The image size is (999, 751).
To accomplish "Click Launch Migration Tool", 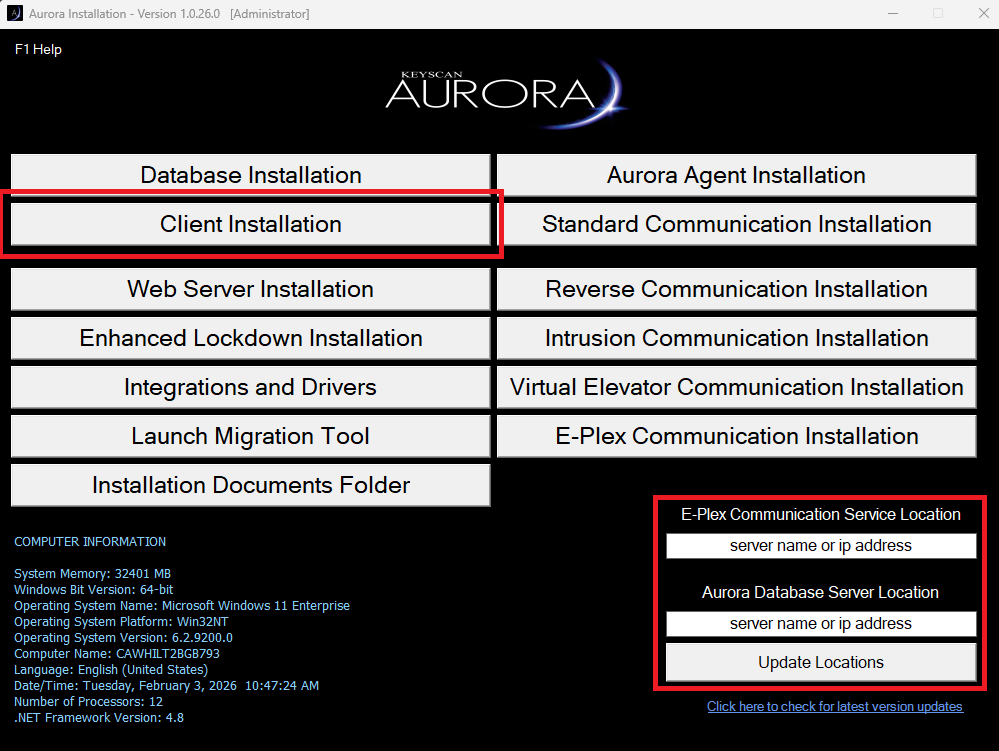I will tap(250, 436).
